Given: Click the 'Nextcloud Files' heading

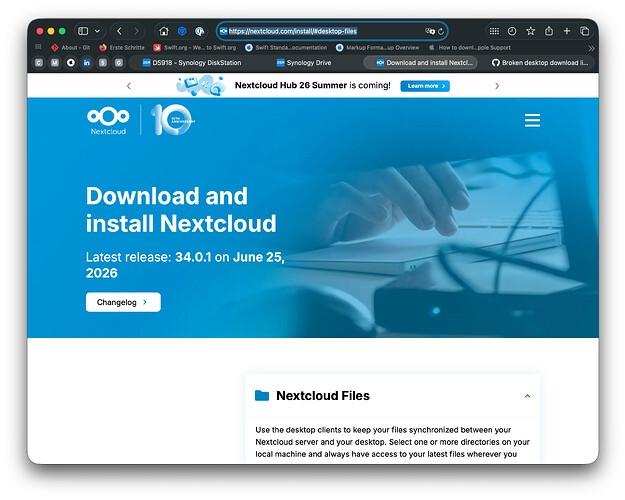Looking at the screenshot, I should coord(323,396).
